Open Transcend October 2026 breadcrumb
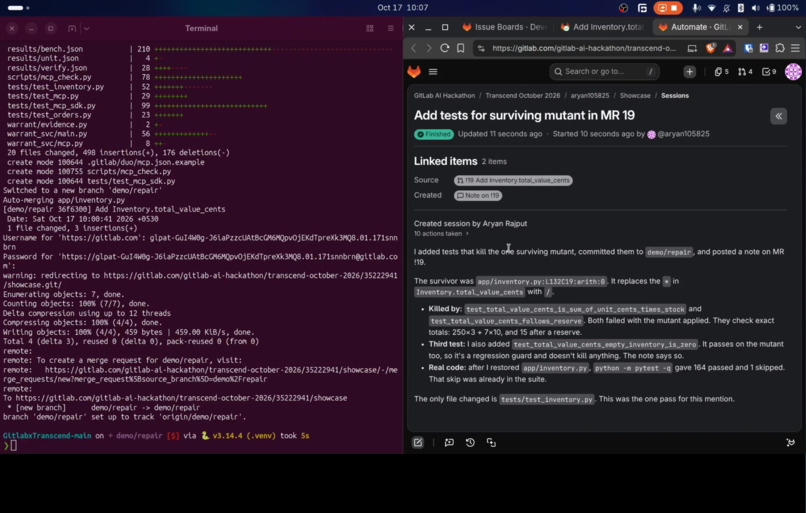This screenshot has height=513, width=806. click(522, 96)
